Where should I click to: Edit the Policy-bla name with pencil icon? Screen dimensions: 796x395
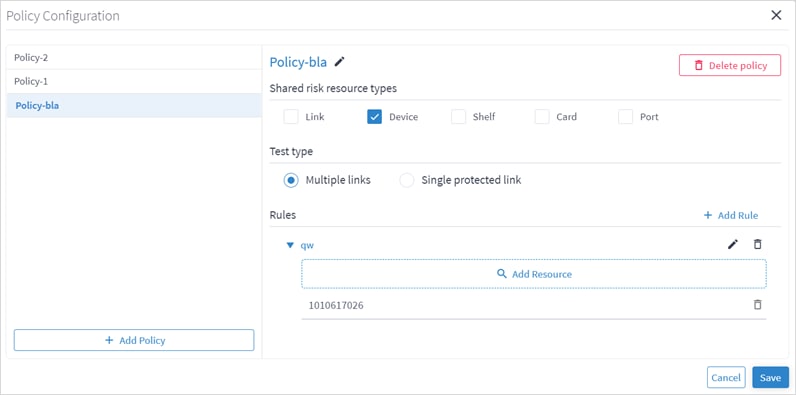(x=340, y=62)
